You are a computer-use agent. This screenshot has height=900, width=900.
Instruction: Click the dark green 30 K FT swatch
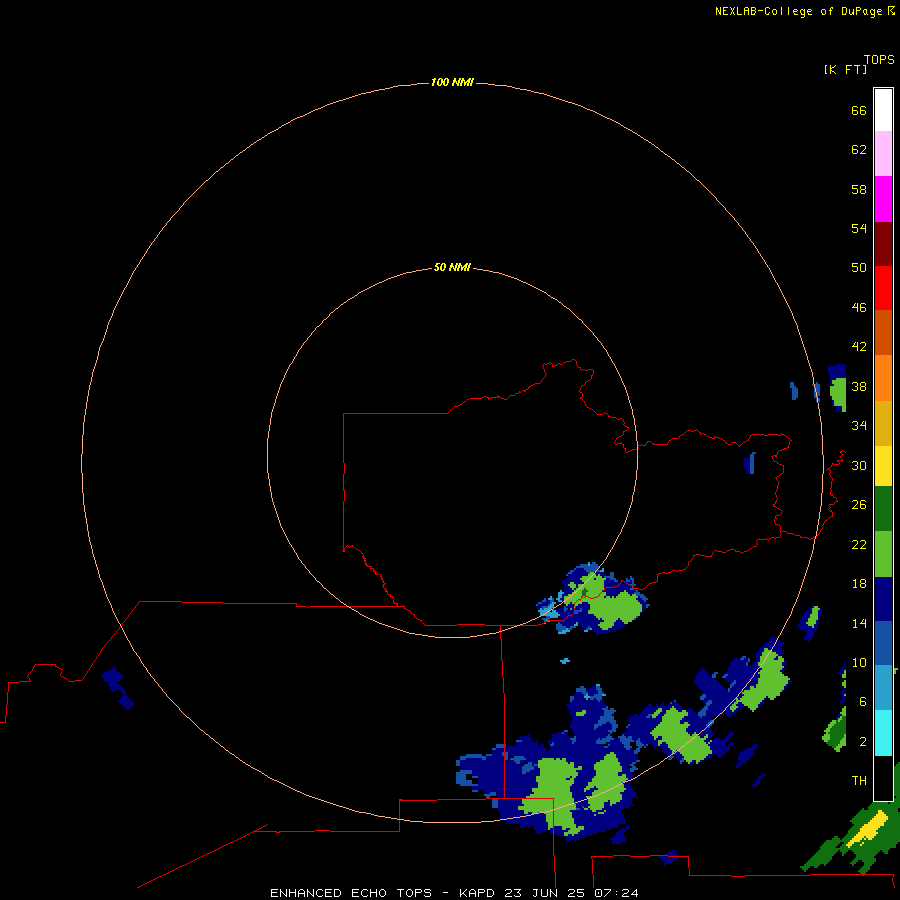pos(883,509)
